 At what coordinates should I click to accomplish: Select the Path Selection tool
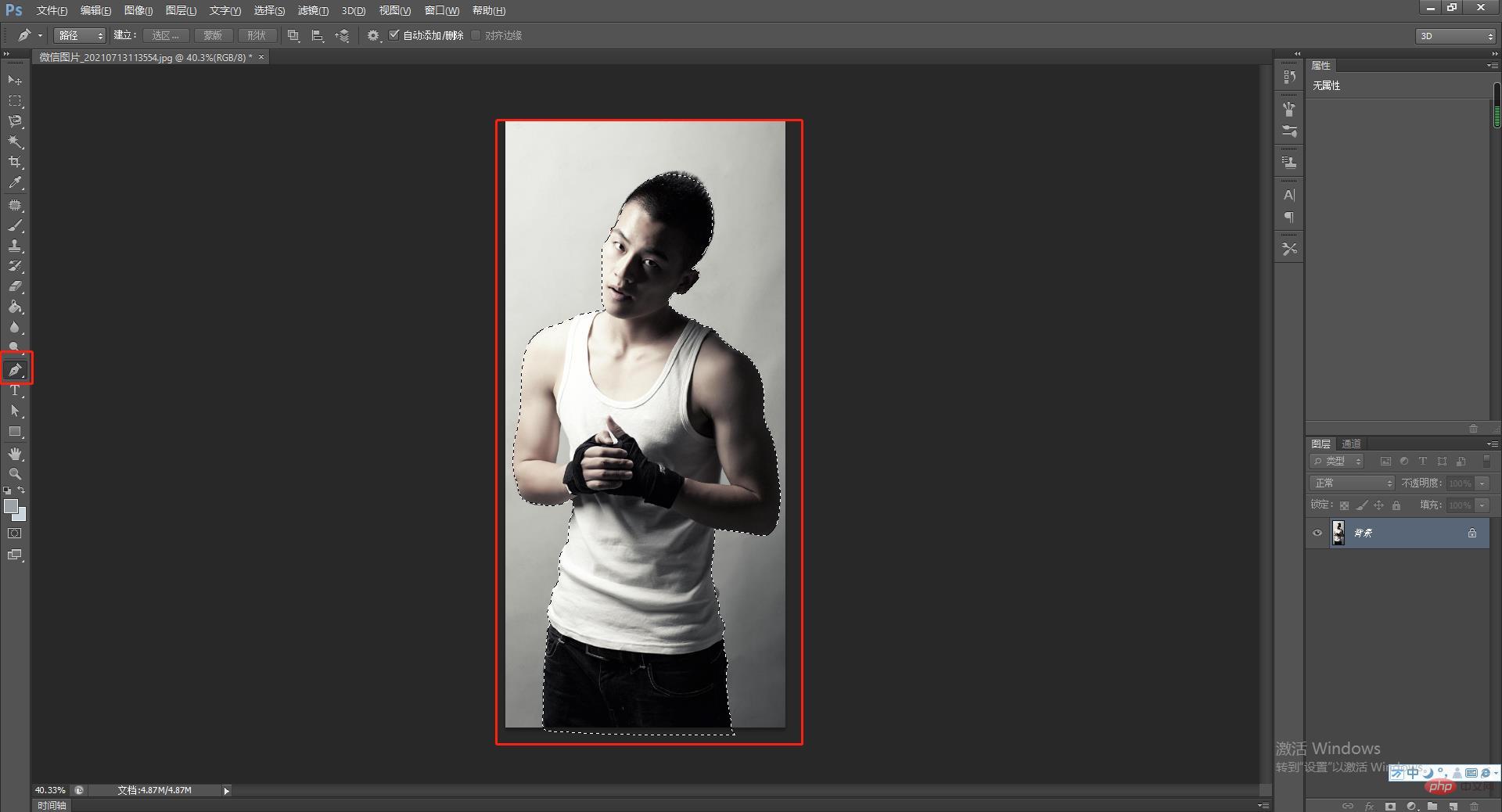(x=15, y=411)
